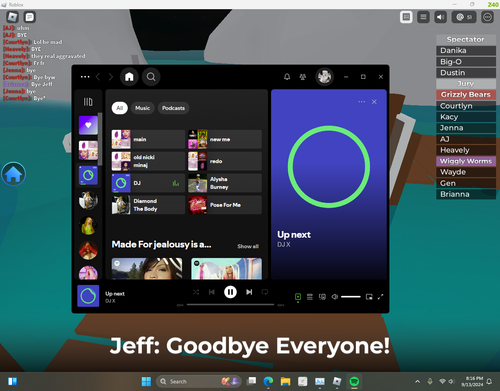Toggle the Roblox chat window
The image size is (500, 391).
30,17
